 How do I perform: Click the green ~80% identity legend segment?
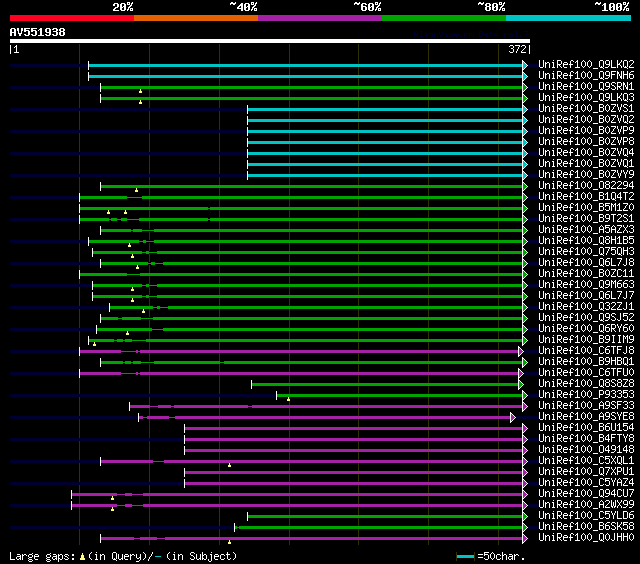pos(444,18)
